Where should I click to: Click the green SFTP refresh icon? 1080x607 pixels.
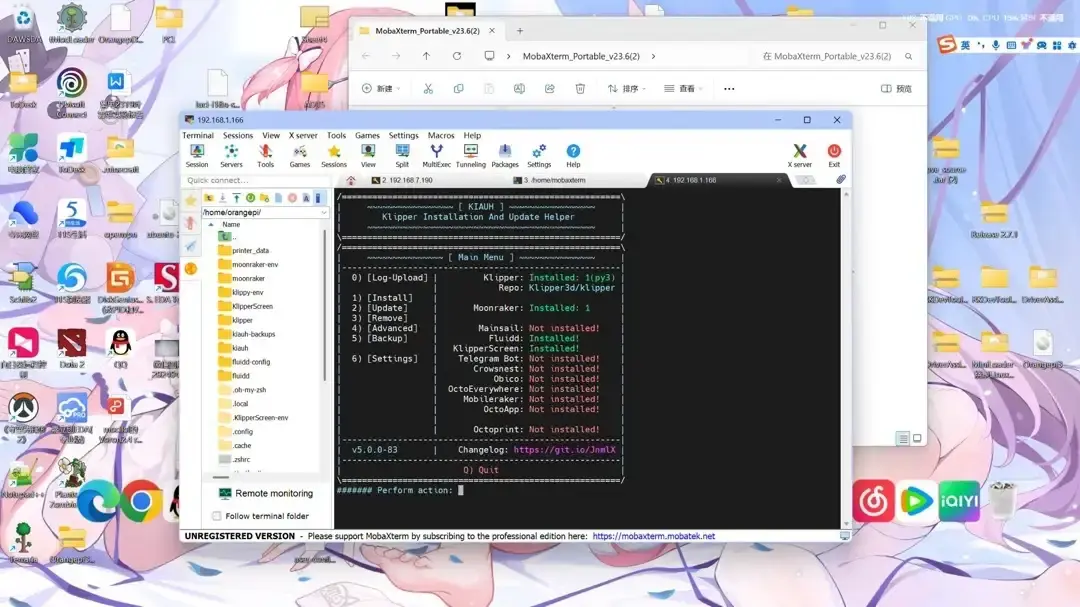250,198
